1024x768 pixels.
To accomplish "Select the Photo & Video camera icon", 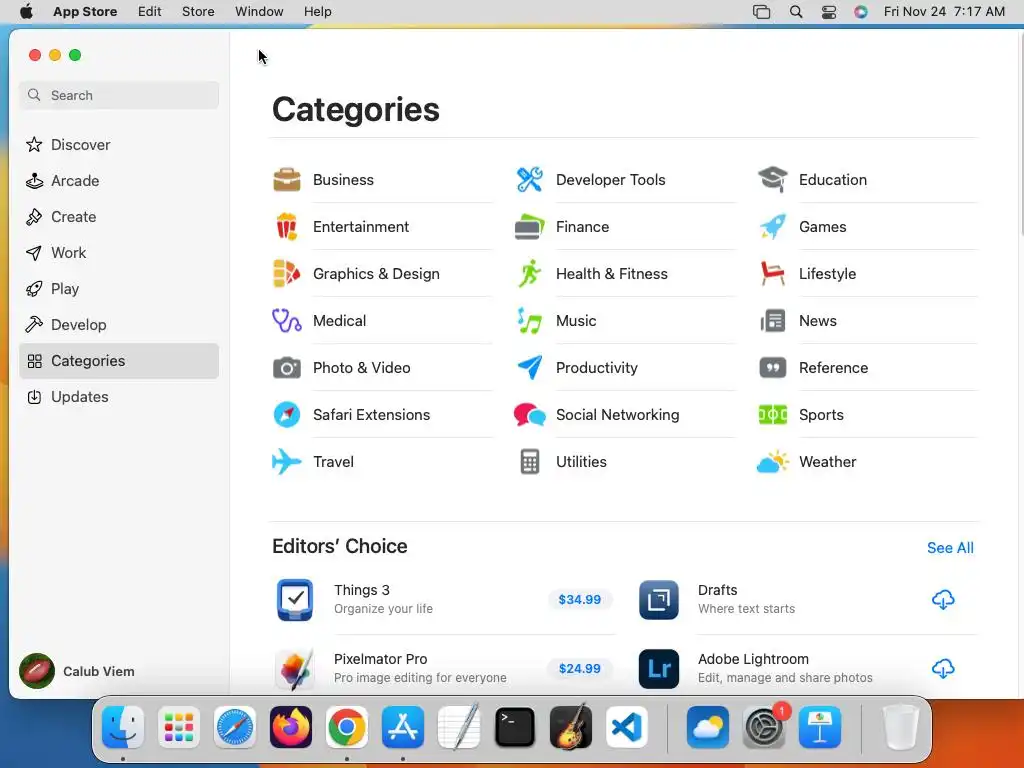I will pos(287,368).
